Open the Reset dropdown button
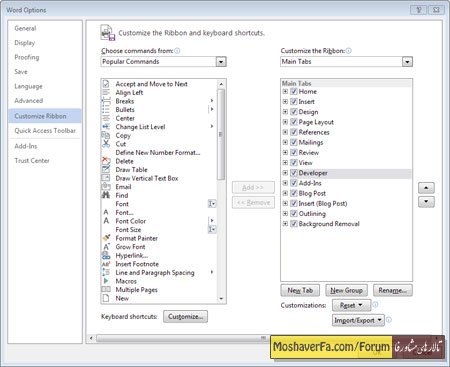The width and height of the screenshot is (450, 367). coord(351,305)
